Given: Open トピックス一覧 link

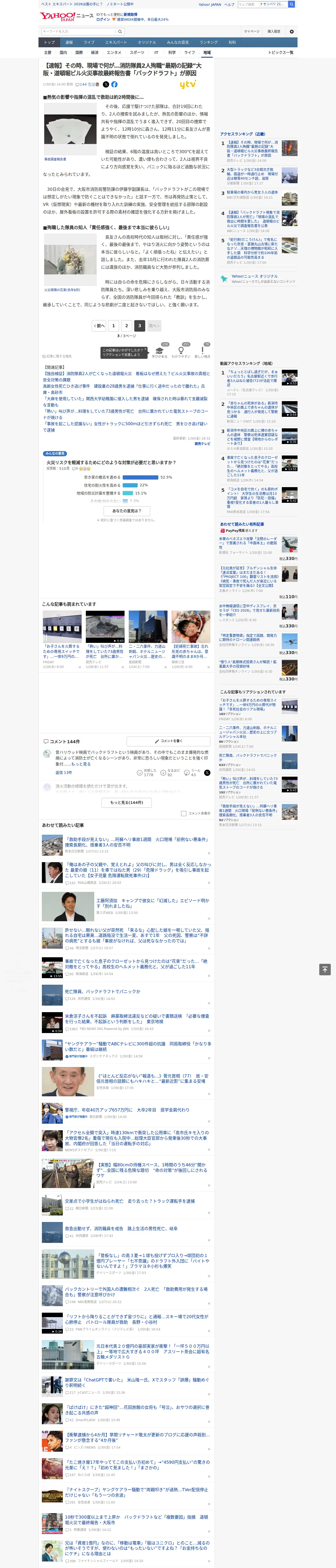Looking at the screenshot, I should (281, 52).
